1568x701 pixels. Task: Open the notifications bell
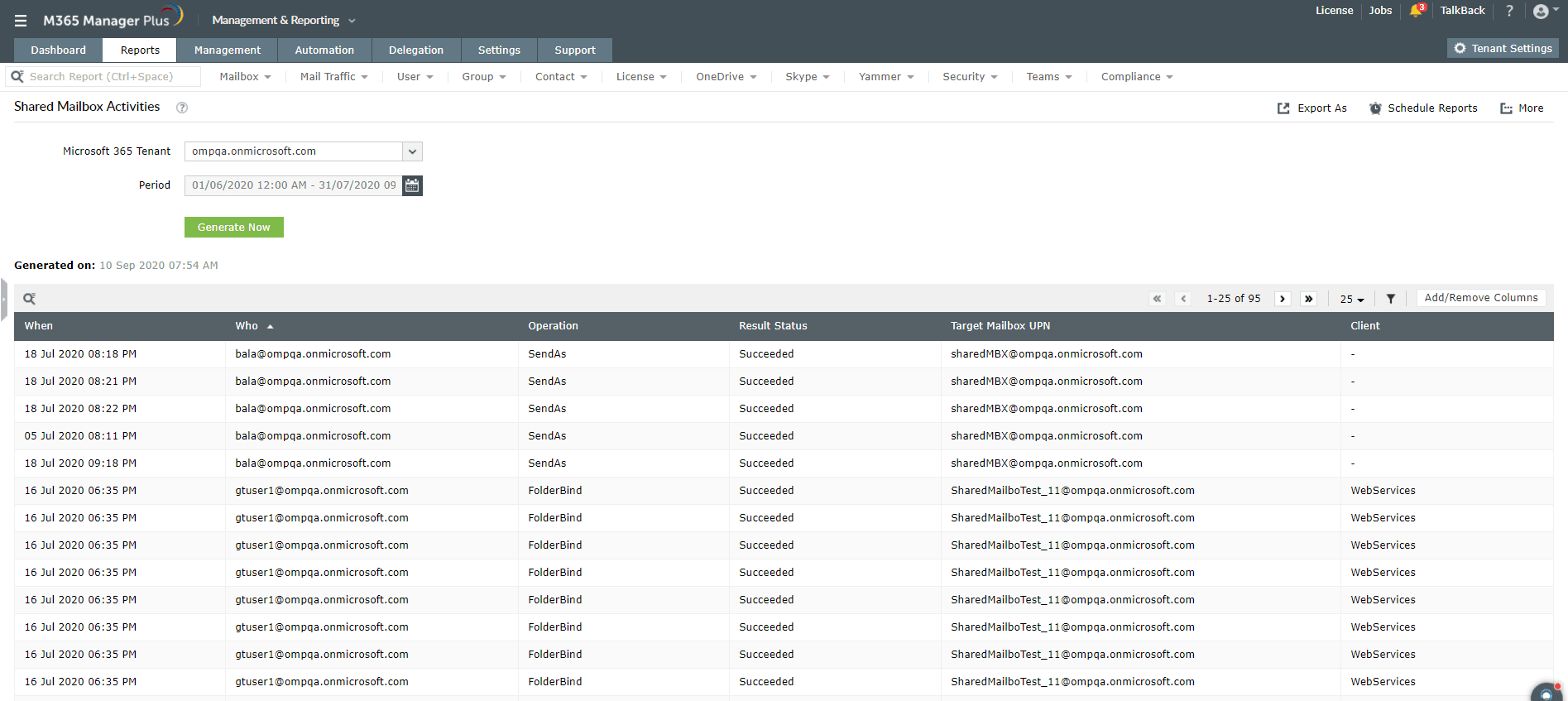1417,11
